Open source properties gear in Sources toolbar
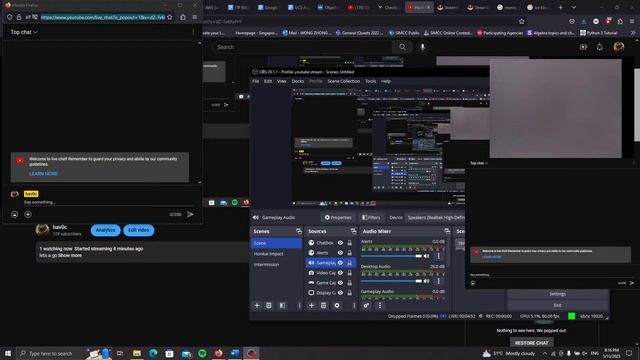This screenshot has height=360, width=640. click(337, 305)
